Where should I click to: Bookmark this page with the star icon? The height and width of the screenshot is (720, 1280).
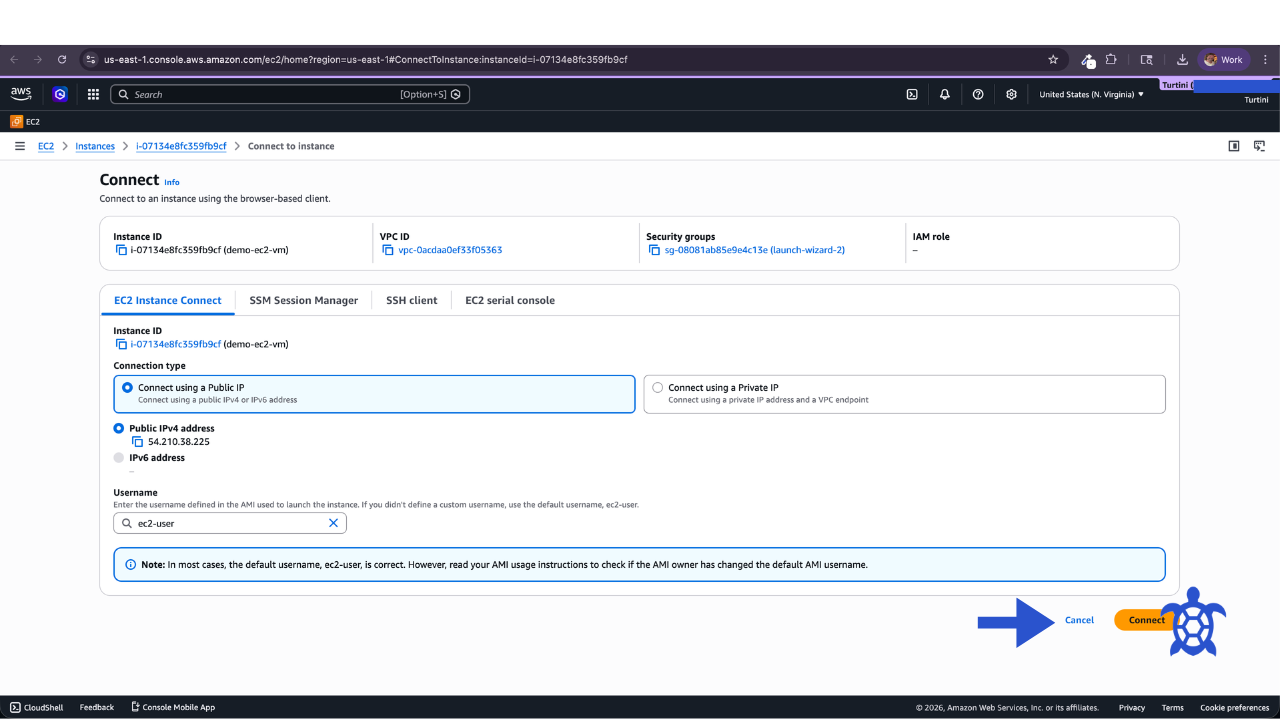tap(1053, 60)
